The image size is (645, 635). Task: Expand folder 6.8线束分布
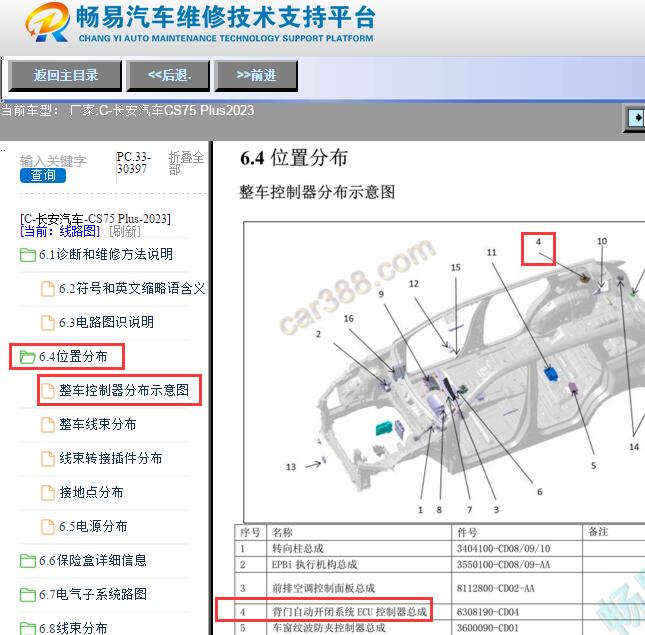tap(73, 628)
